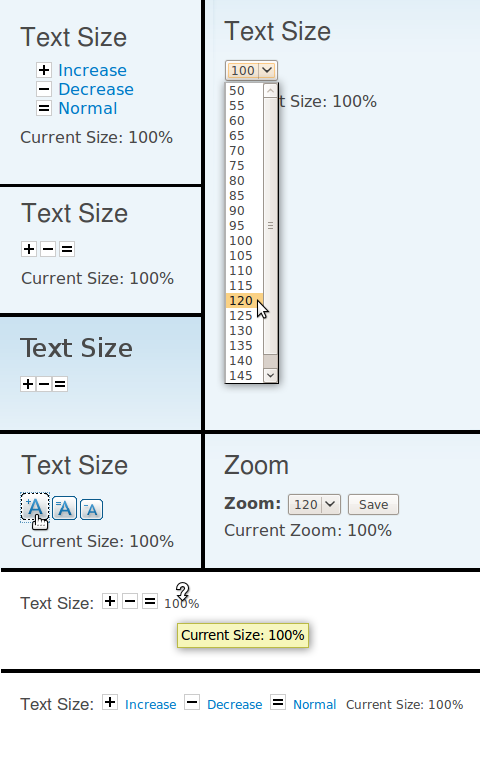Click the minus icon beside the top Decrease link
The image size is (480, 770).
click(x=44, y=89)
